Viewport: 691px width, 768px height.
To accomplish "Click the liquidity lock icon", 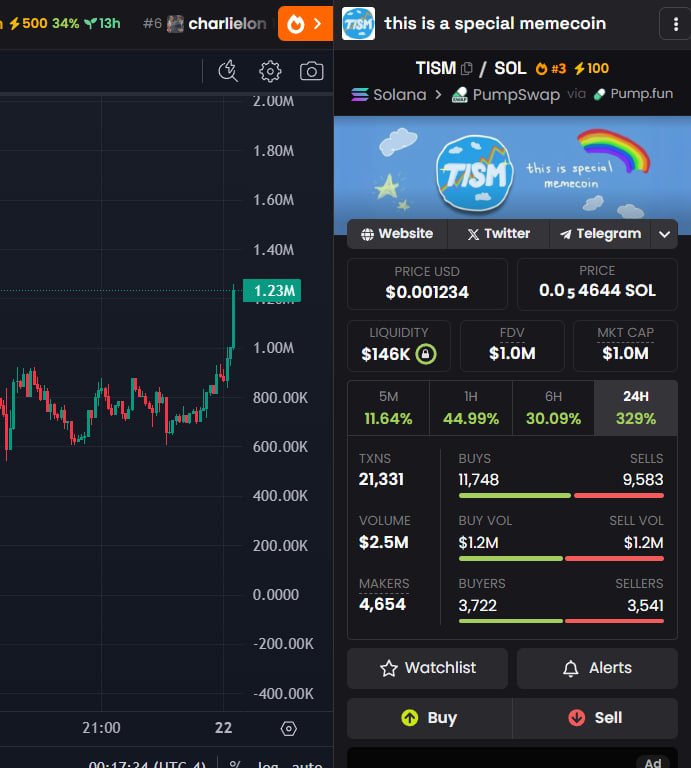I will coord(426,354).
